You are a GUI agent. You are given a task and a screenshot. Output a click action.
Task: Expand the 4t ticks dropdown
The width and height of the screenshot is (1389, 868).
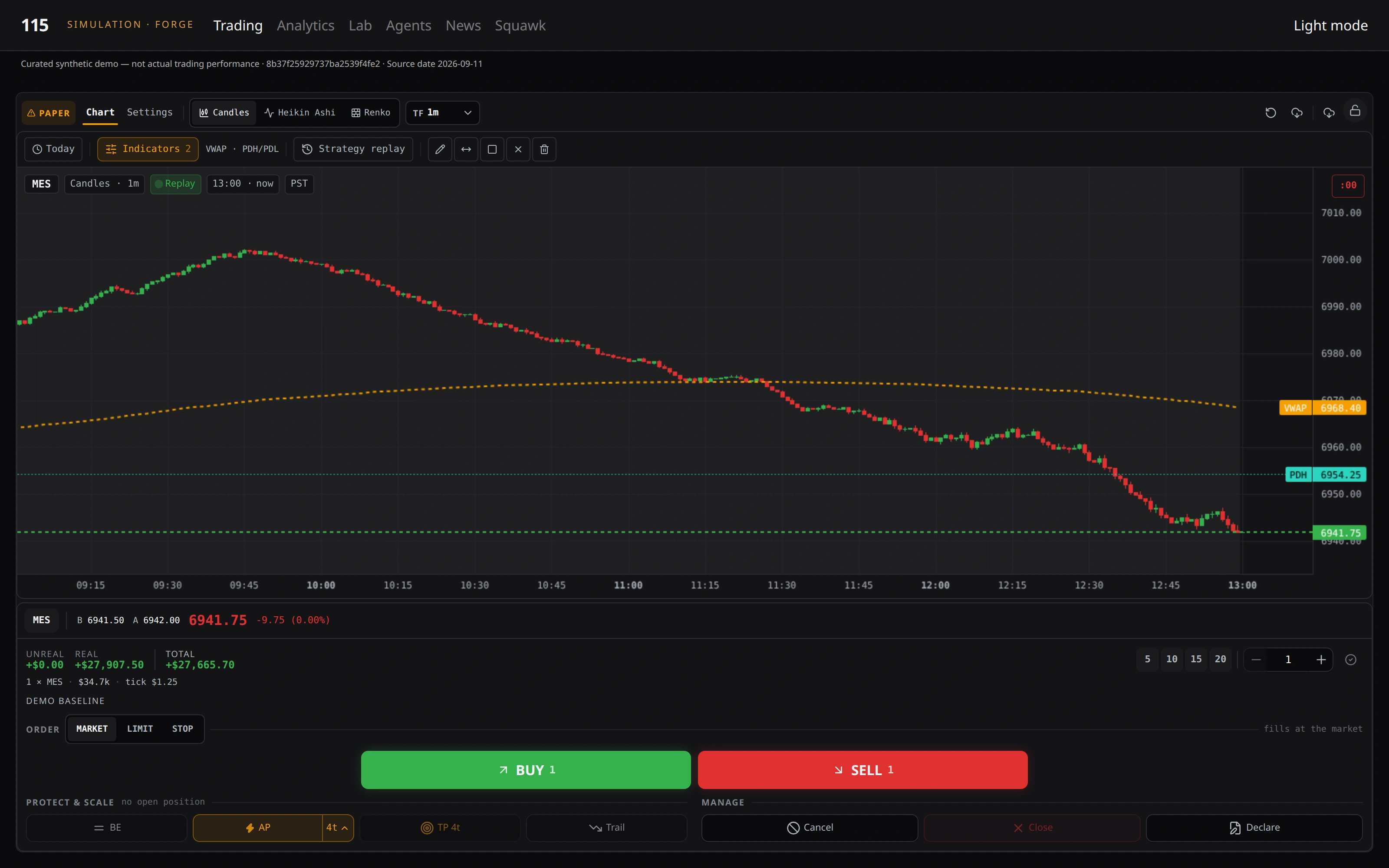338,828
